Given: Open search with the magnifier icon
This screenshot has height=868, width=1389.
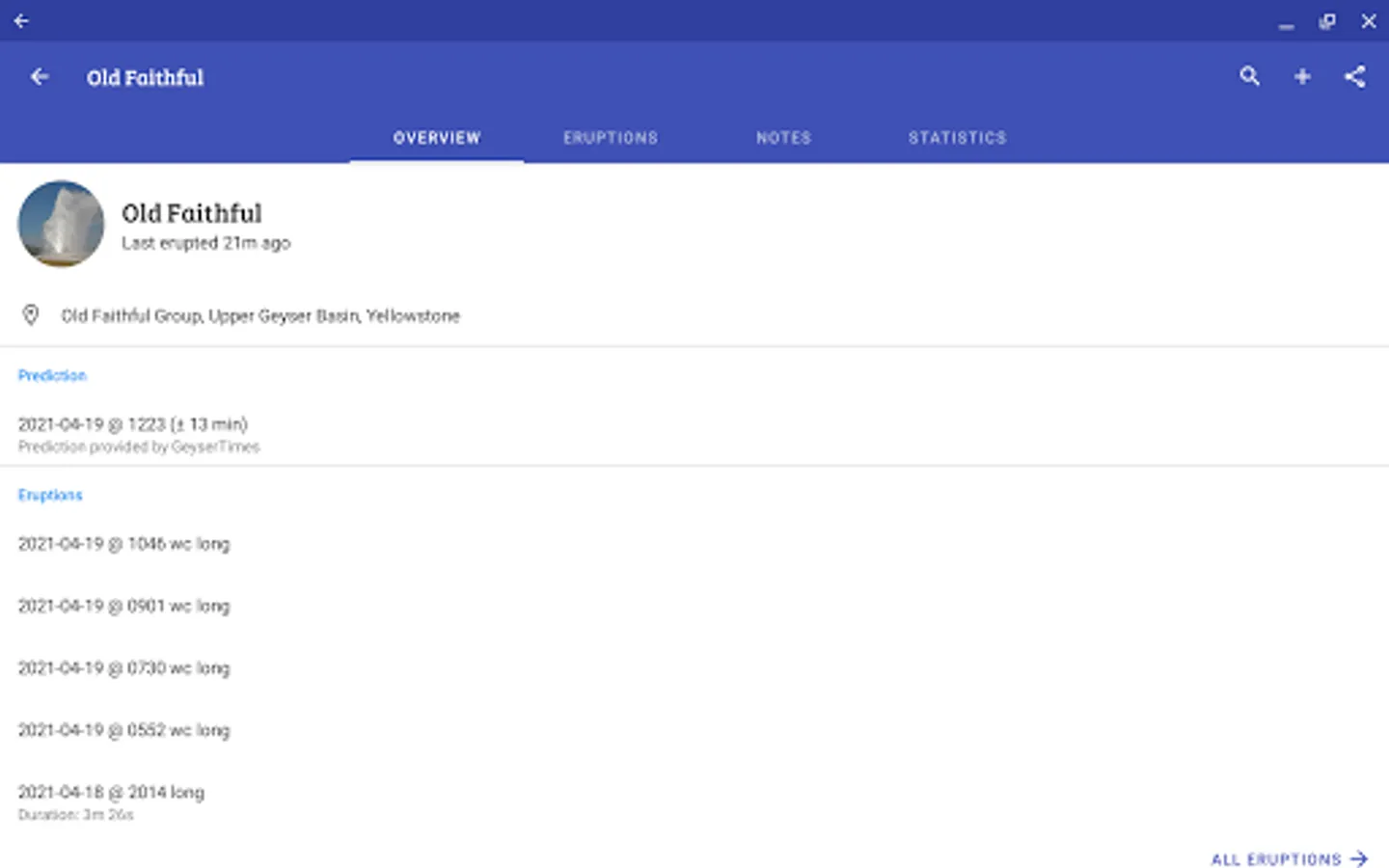Looking at the screenshot, I should 1249,76.
